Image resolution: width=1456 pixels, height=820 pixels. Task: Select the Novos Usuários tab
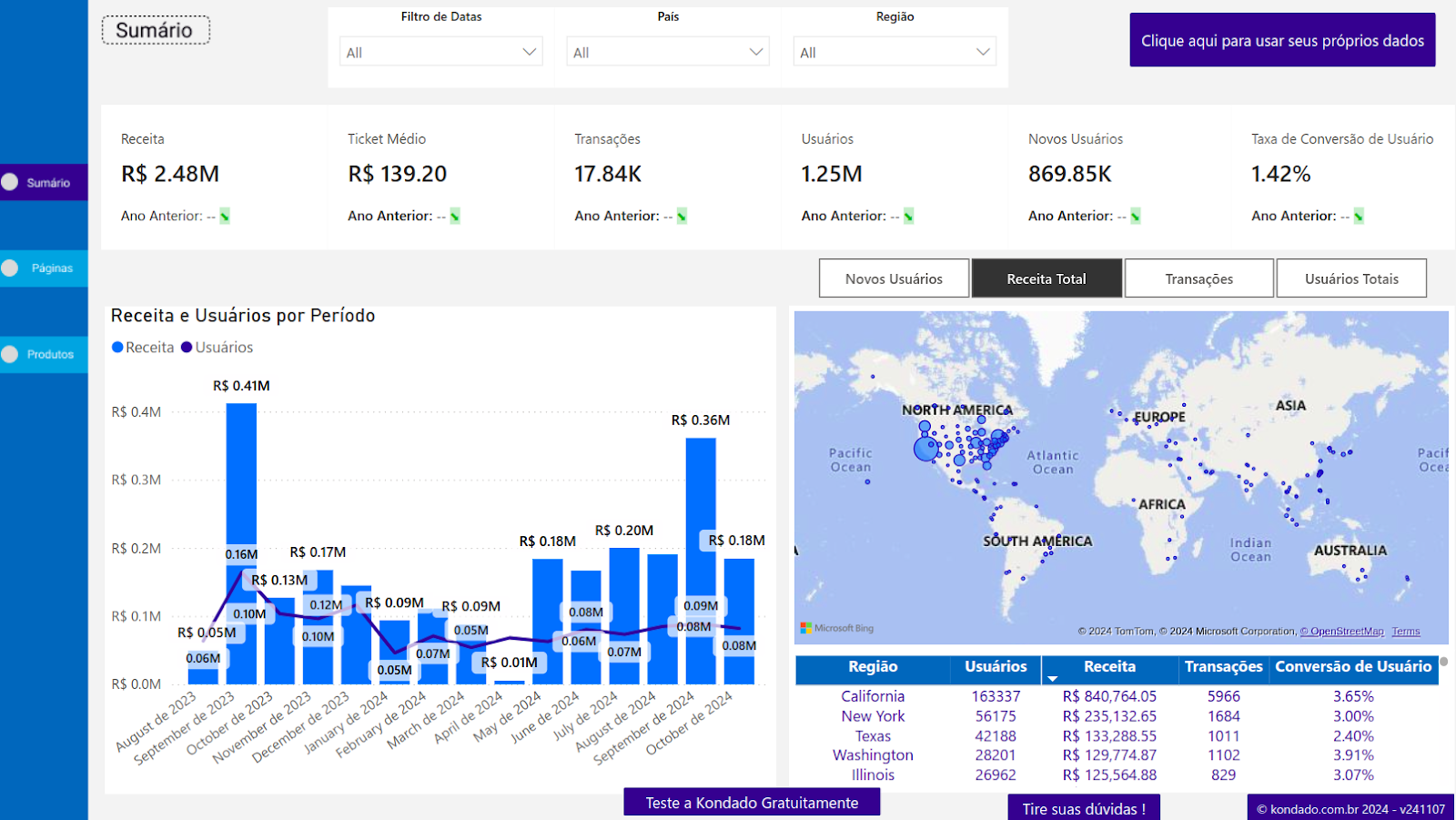893,278
